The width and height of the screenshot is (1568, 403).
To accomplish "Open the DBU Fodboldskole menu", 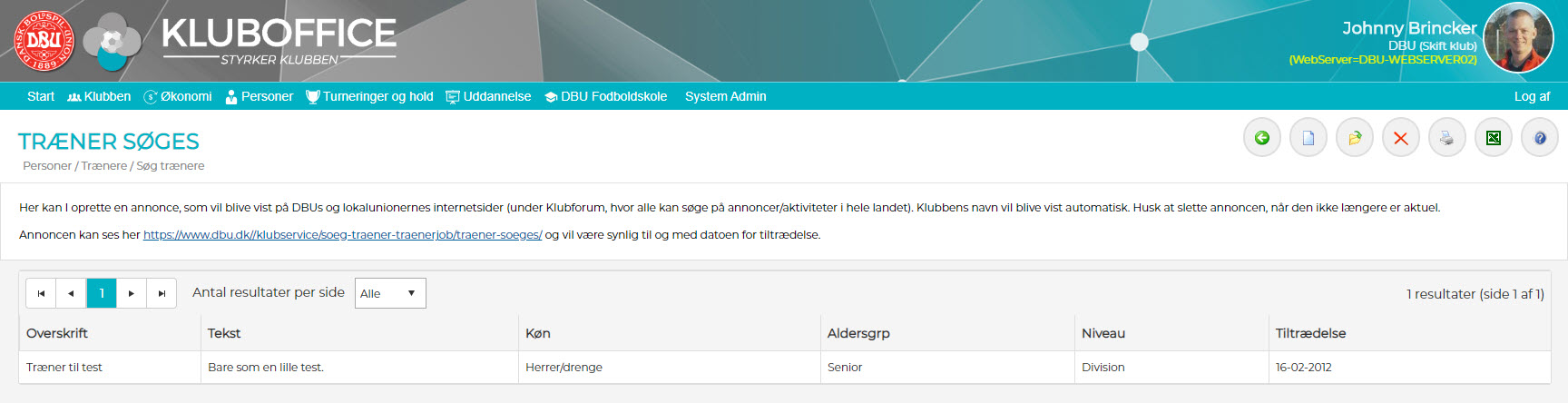I will coord(605,96).
